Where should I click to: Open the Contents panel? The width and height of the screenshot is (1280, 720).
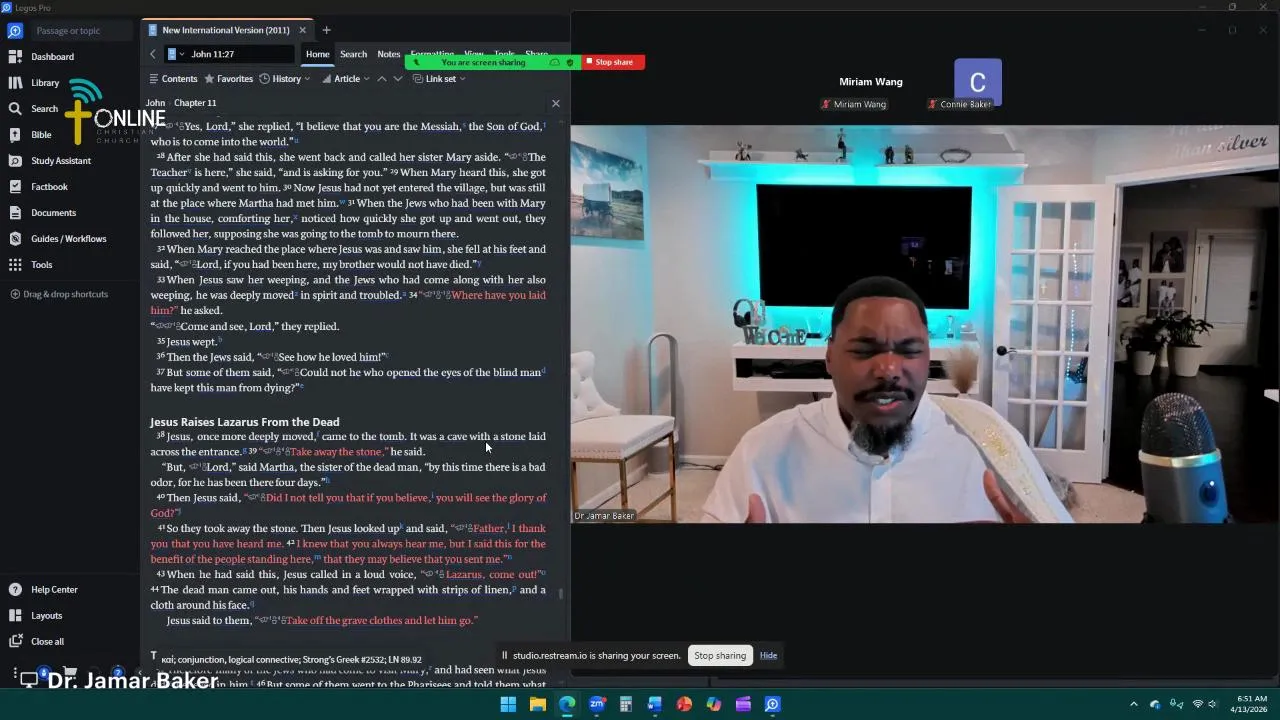(x=173, y=79)
